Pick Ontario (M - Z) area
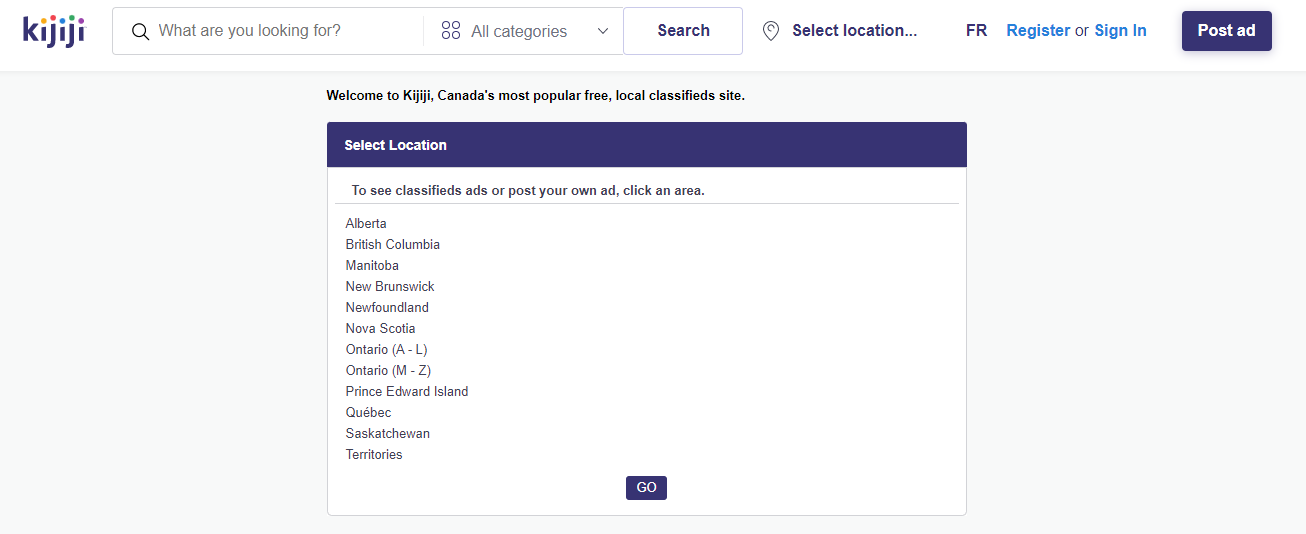This screenshot has width=1306, height=534. (x=388, y=370)
